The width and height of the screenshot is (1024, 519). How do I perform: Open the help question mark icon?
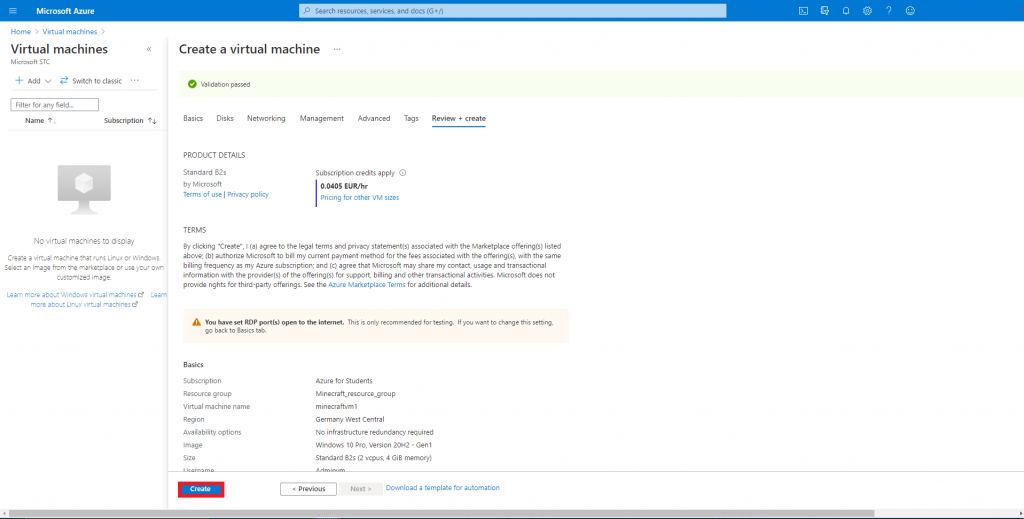[888, 11]
